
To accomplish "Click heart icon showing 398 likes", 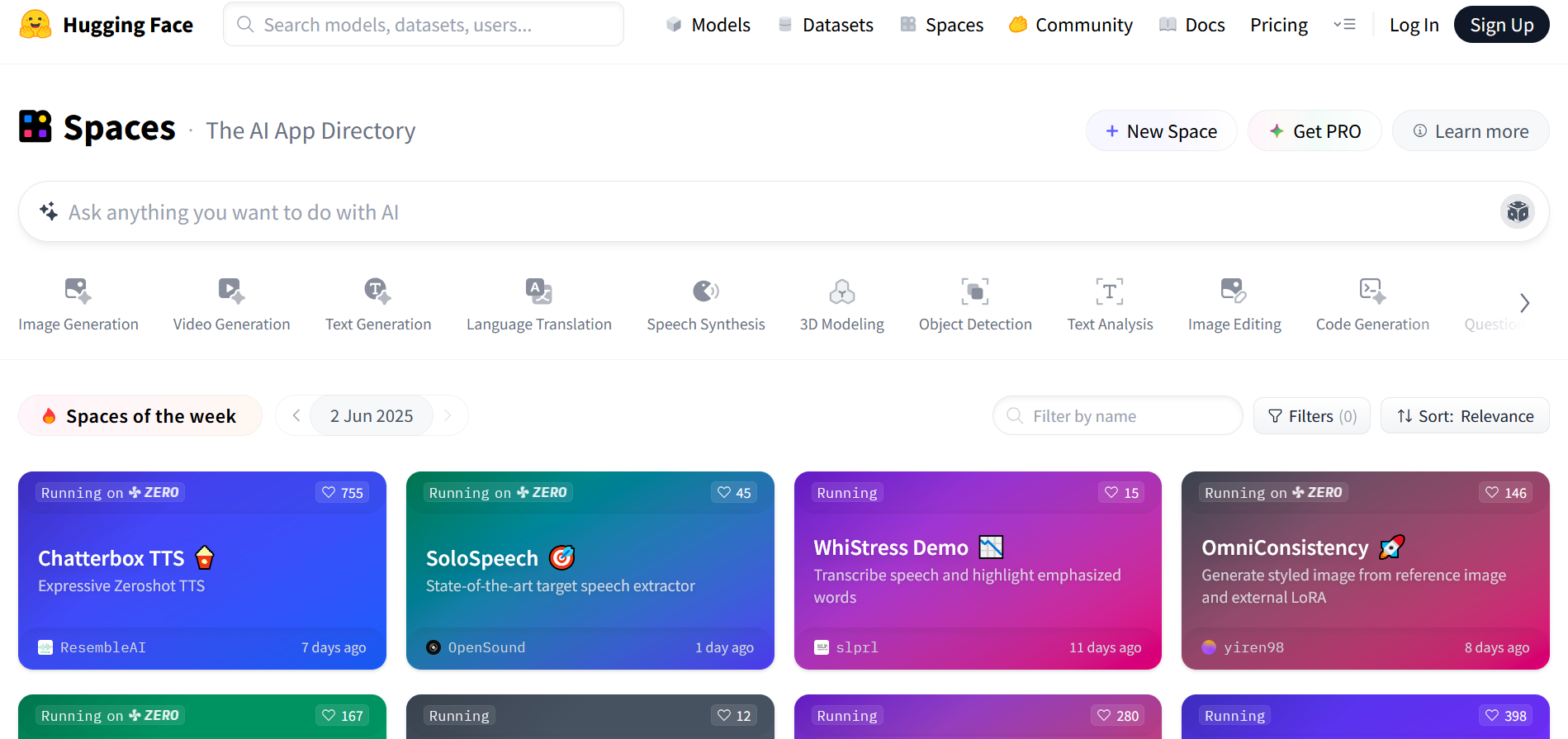I will 1506,716.
